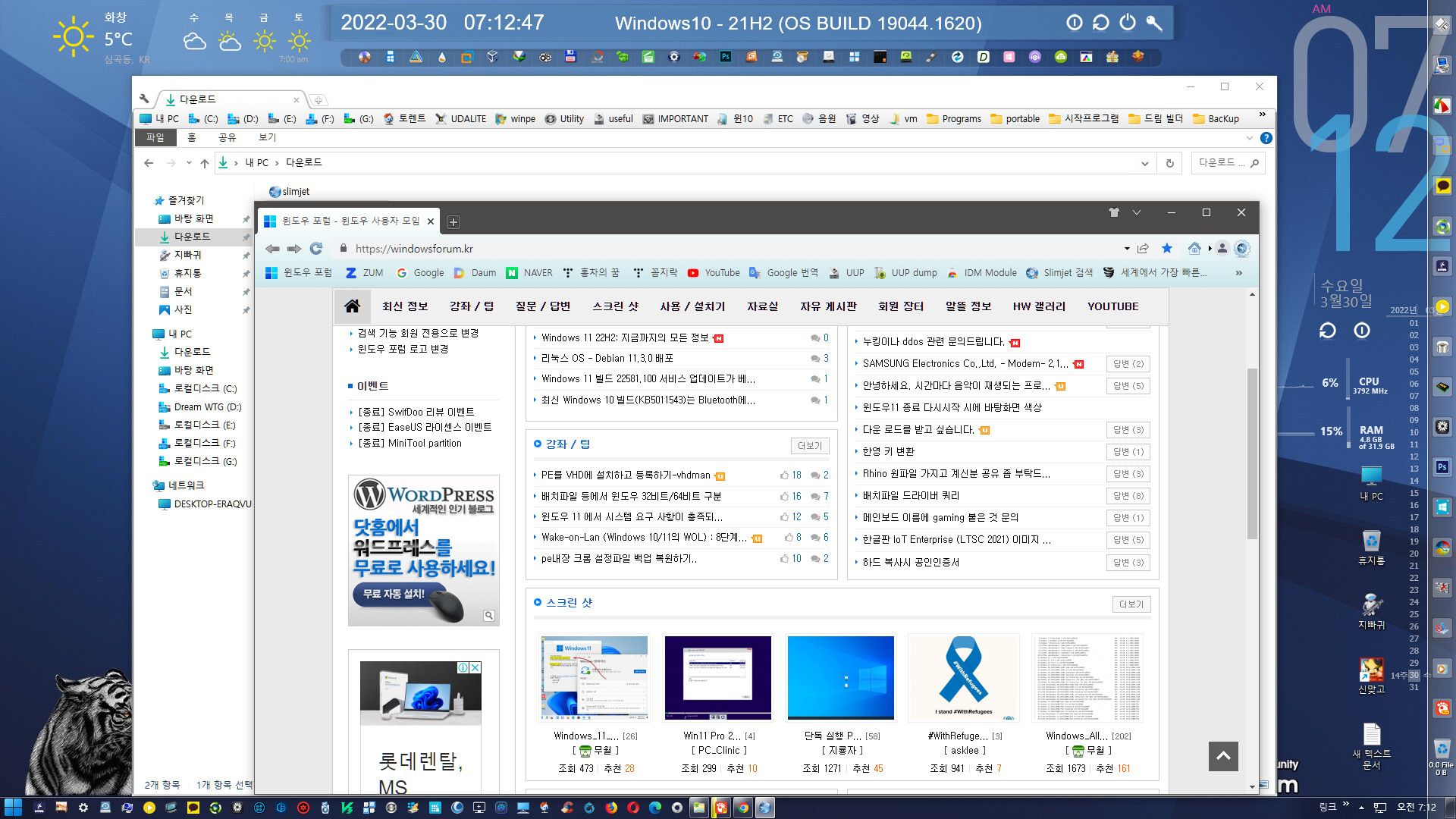Switch to the 보기 ribbon tab
Image resolution: width=1456 pixels, height=819 pixels.
coord(267,137)
